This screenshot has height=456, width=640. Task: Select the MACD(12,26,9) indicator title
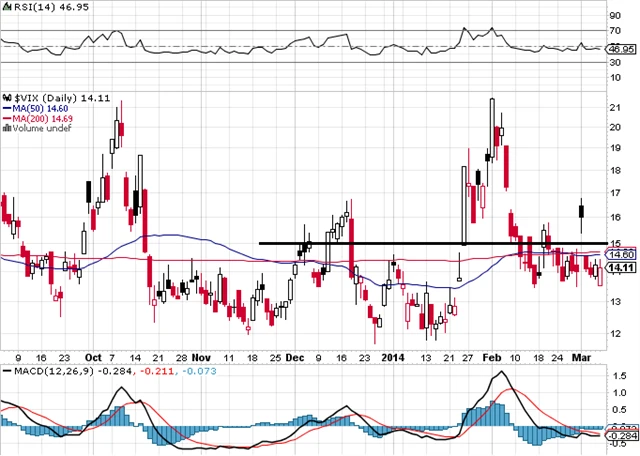pos(48,370)
